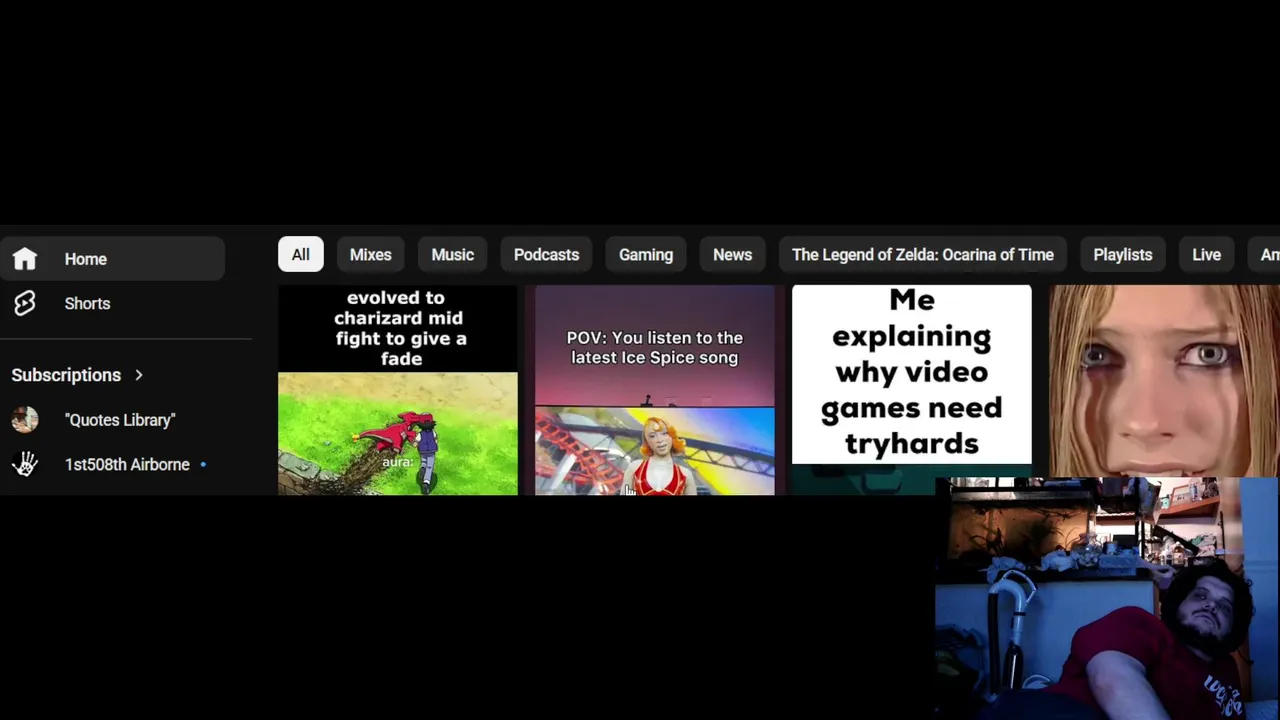Click new-content dot beside 1st508th Airborne
The height and width of the screenshot is (720, 1280).
pos(203,464)
